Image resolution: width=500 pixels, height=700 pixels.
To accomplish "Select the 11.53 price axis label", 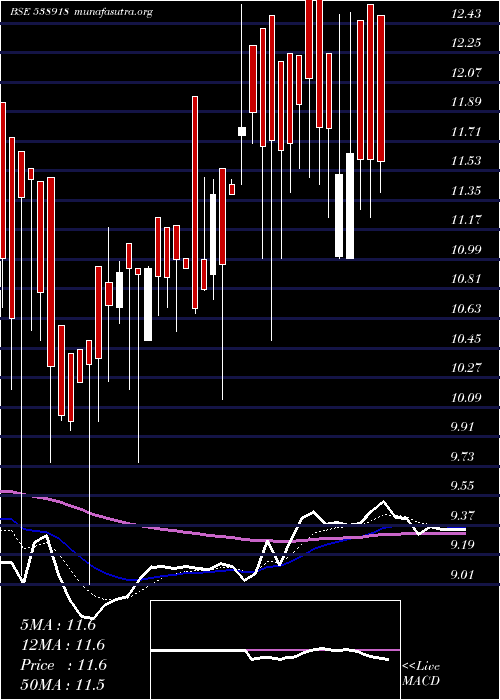I will click(x=466, y=161).
